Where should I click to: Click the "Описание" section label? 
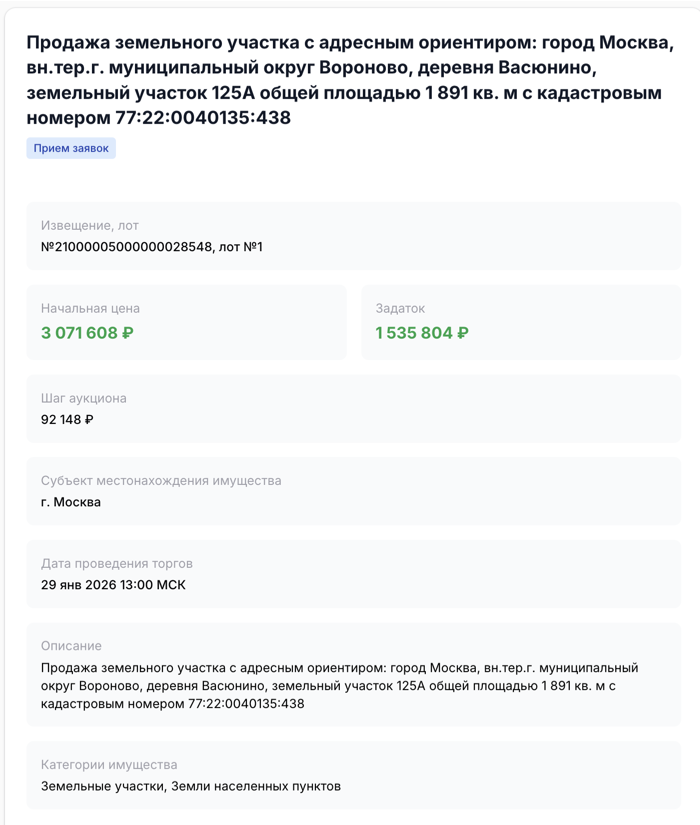pyautogui.click(x=71, y=646)
